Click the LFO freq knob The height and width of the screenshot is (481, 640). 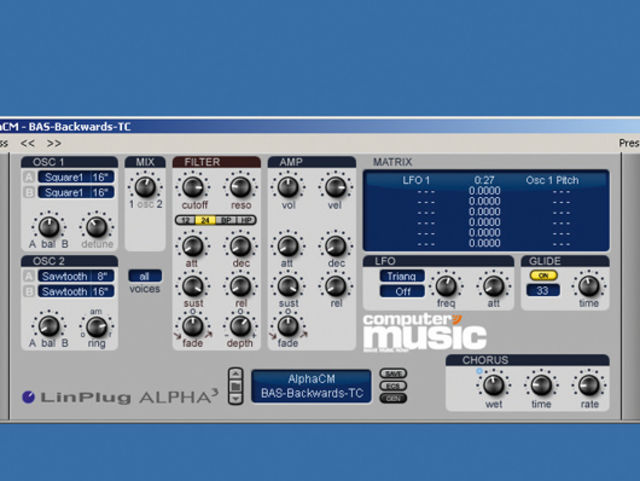(x=446, y=286)
